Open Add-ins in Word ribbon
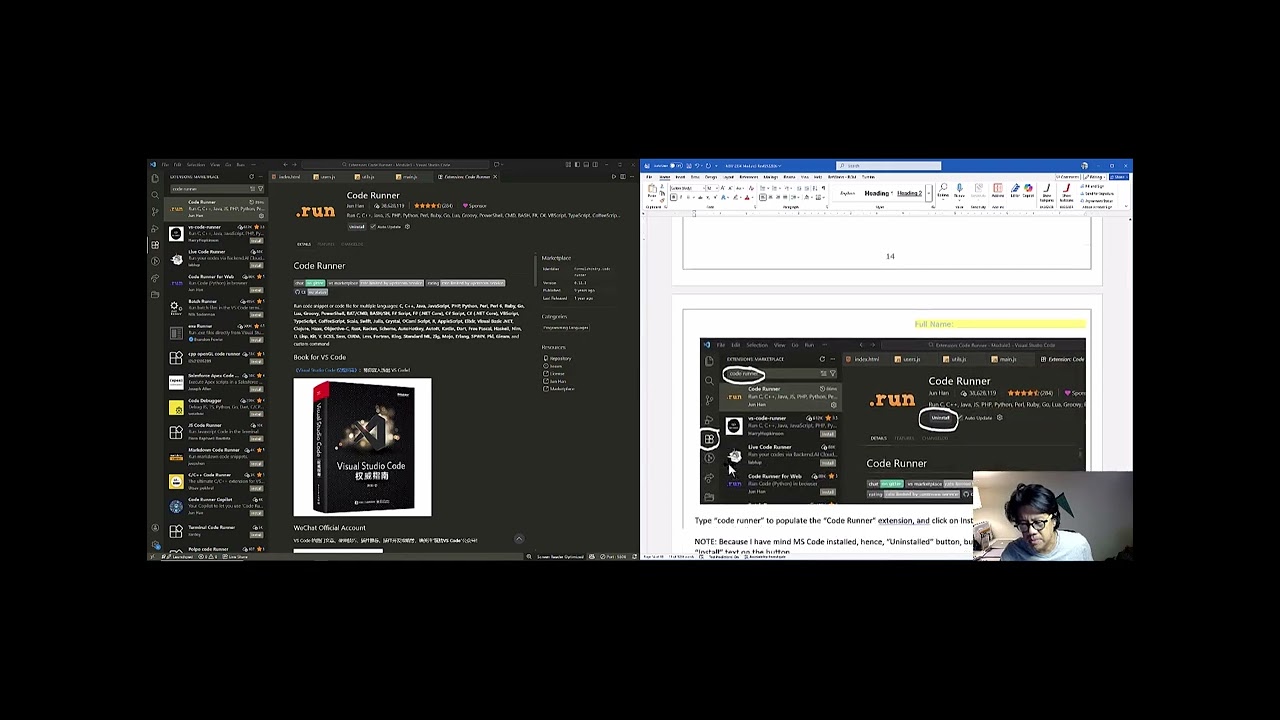Screen dimensions: 1280x720 pos(997,191)
